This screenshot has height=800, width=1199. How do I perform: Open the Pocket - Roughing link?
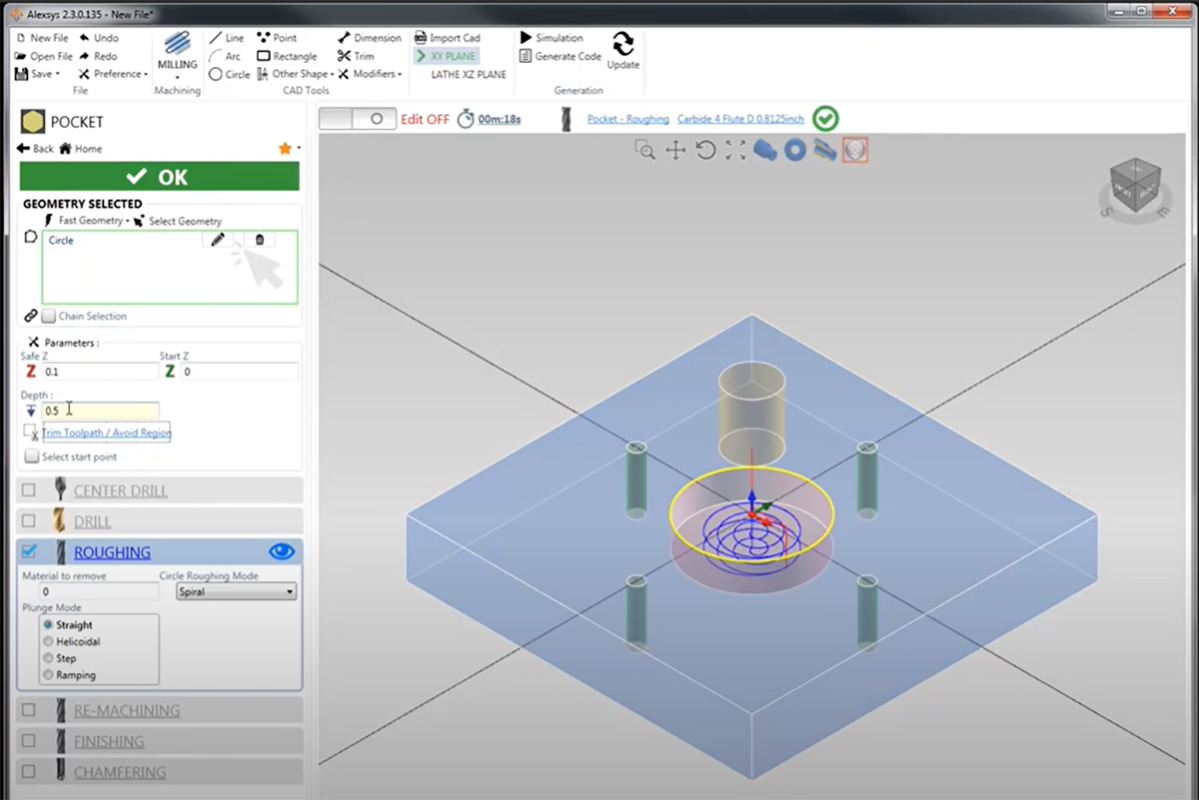point(628,119)
